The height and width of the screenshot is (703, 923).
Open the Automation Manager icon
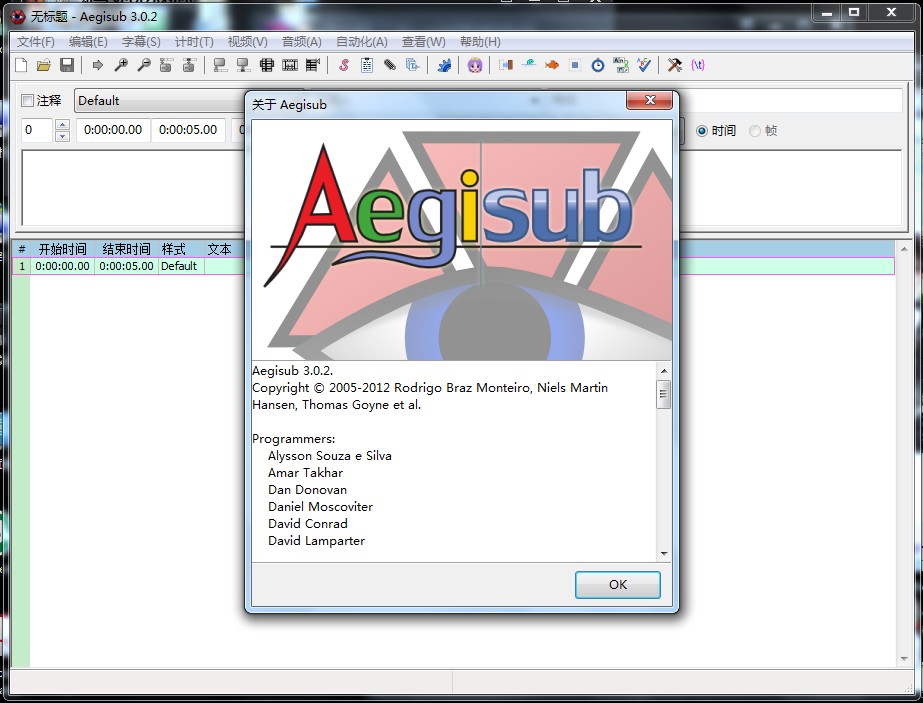pos(444,65)
